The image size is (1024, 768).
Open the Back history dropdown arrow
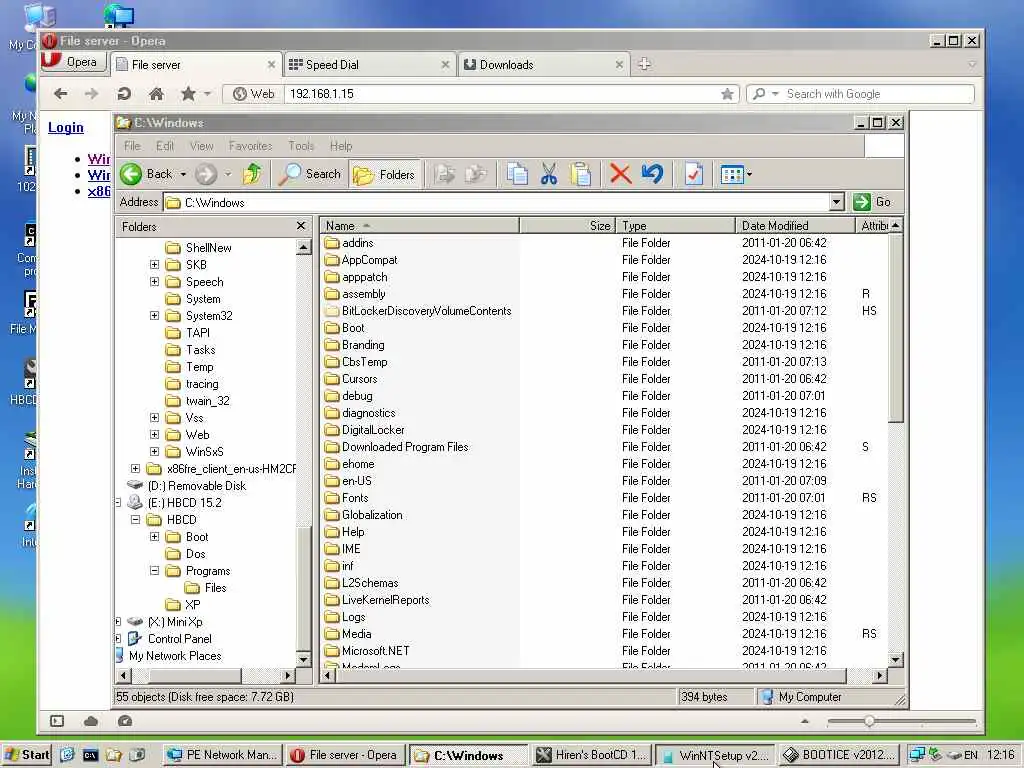[183, 174]
